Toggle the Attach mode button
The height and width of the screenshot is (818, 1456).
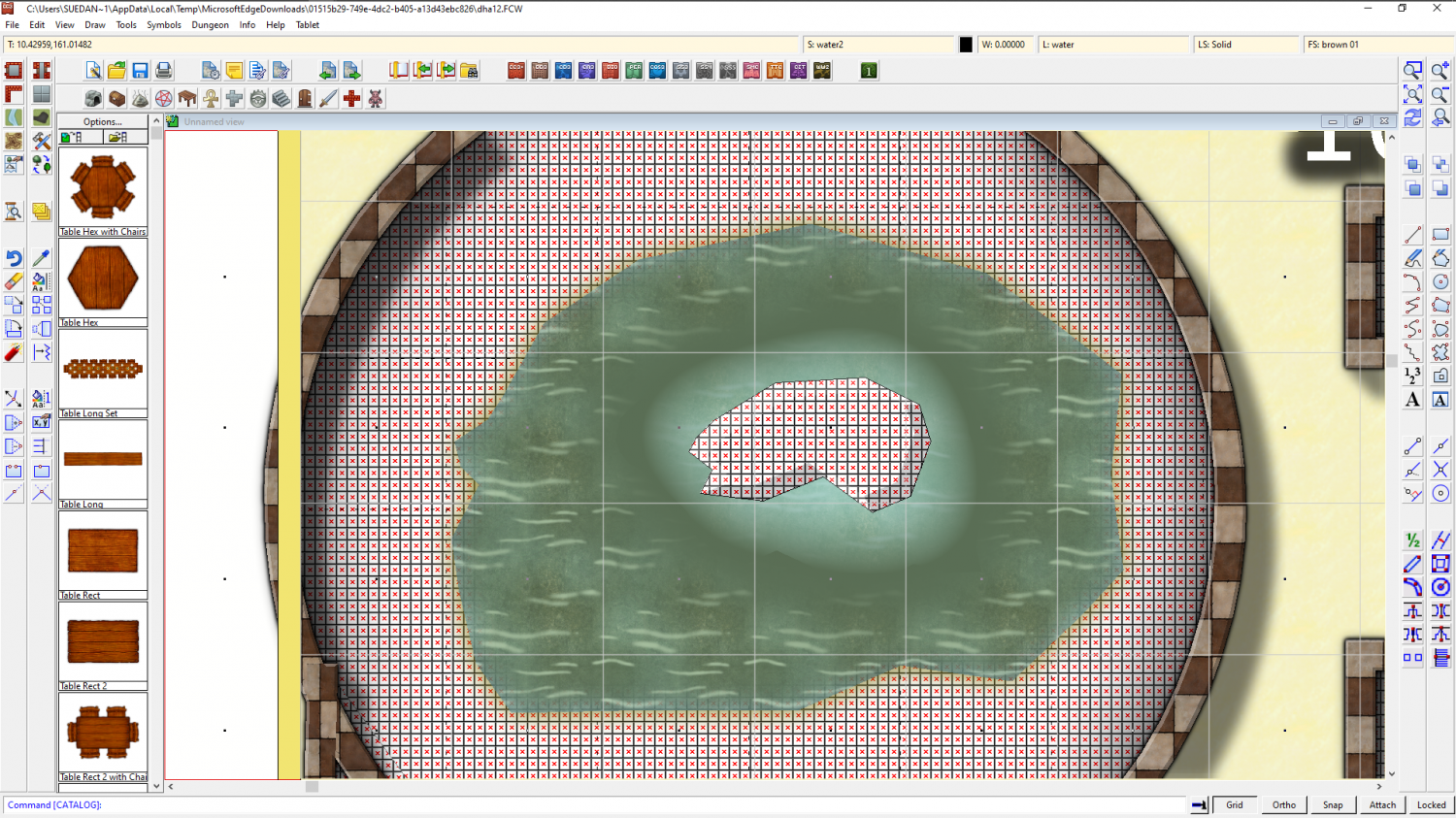point(1382,804)
